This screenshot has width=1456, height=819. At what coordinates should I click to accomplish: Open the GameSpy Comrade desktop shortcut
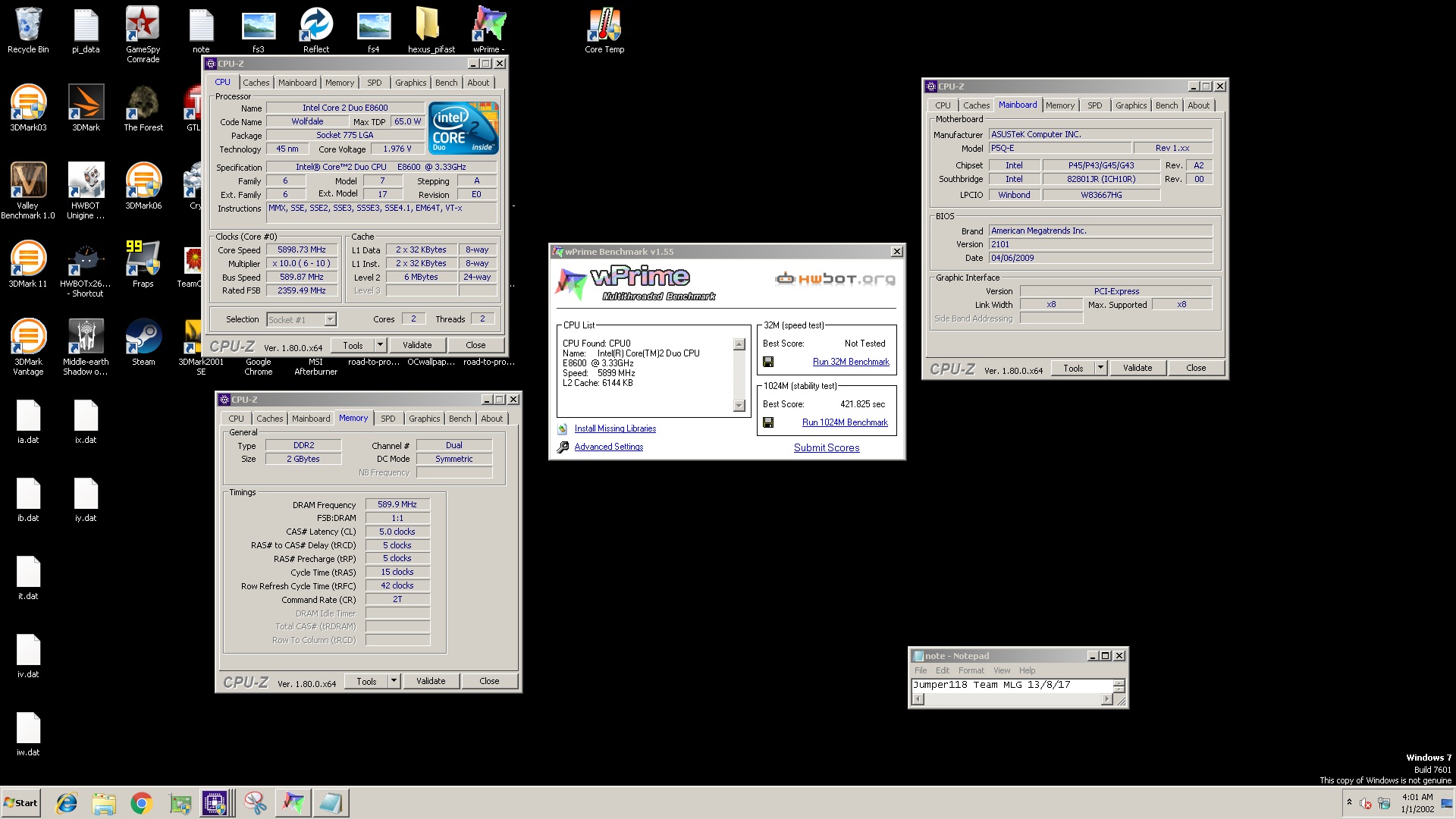pyautogui.click(x=143, y=34)
